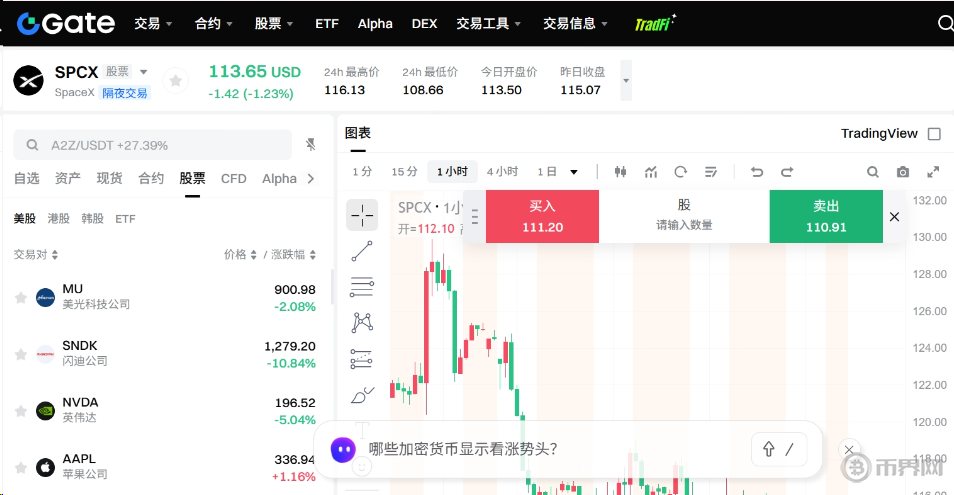The height and width of the screenshot is (495, 954).
Task: Select the brush drawing tool
Action: [362, 395]
